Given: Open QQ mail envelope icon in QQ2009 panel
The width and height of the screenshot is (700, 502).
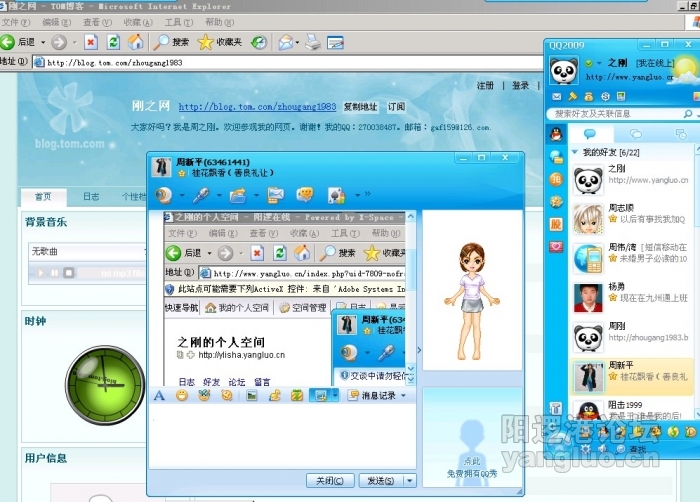Looking at the screenshot, I should click(x=557, y=96).
